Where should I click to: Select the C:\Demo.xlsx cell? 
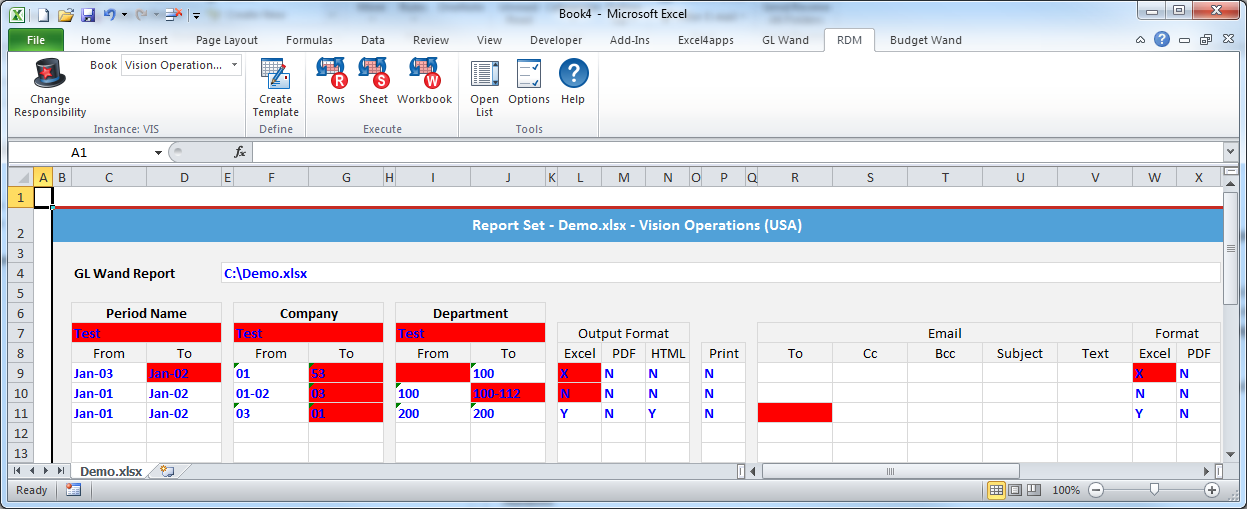[720, 273]
